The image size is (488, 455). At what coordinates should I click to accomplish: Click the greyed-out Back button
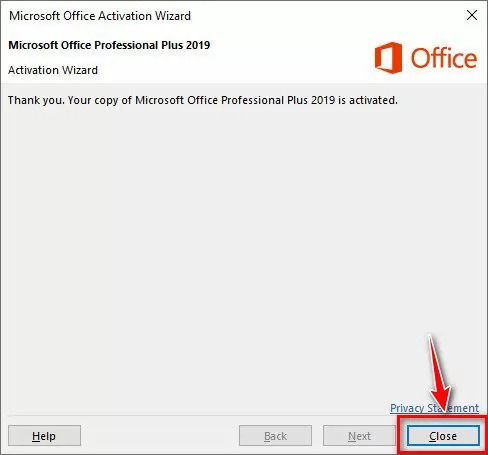(275, 436)
